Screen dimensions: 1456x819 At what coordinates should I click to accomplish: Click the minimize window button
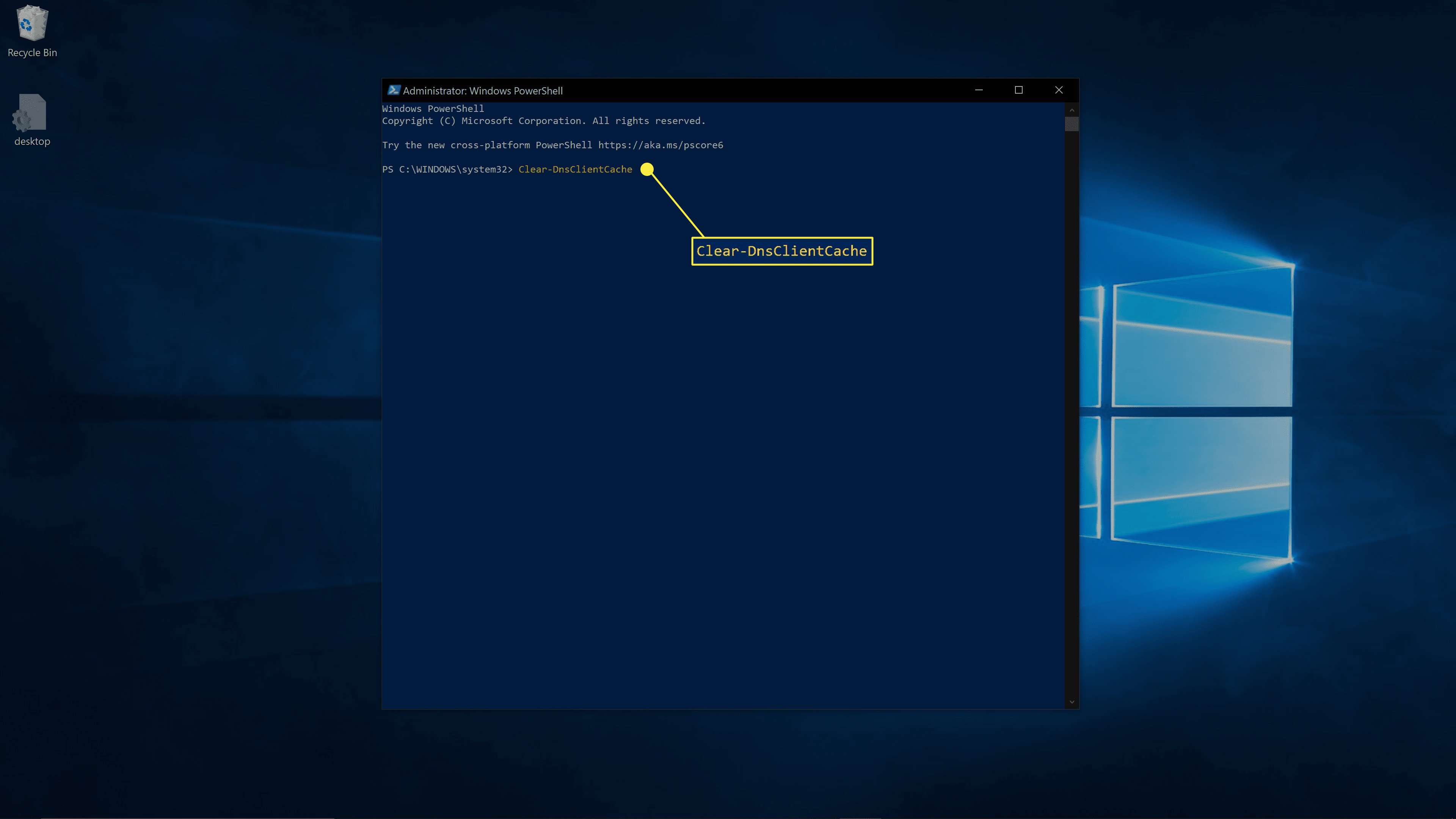click(979, 90)
